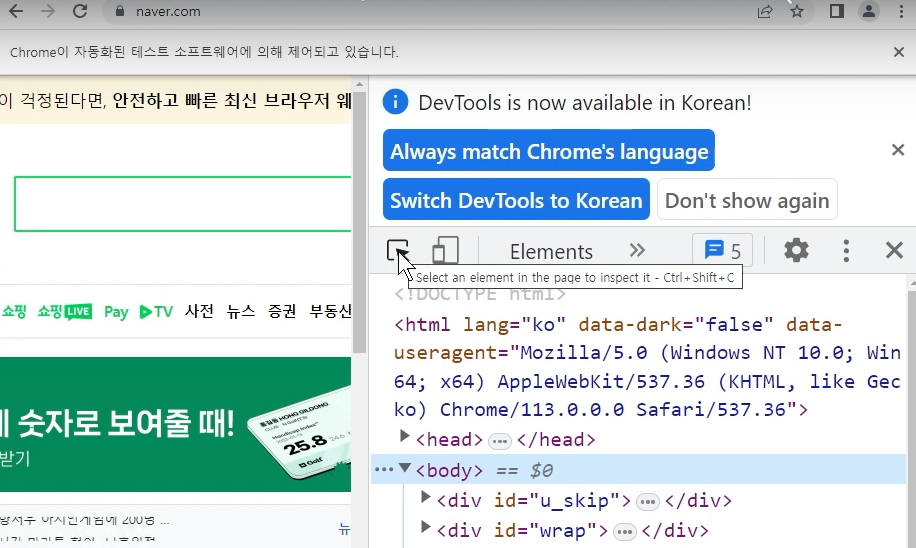Toggle device toolbar in DevTools
Image resolution: width=916 pixels, height=548 pixels.
click(445, 251)
